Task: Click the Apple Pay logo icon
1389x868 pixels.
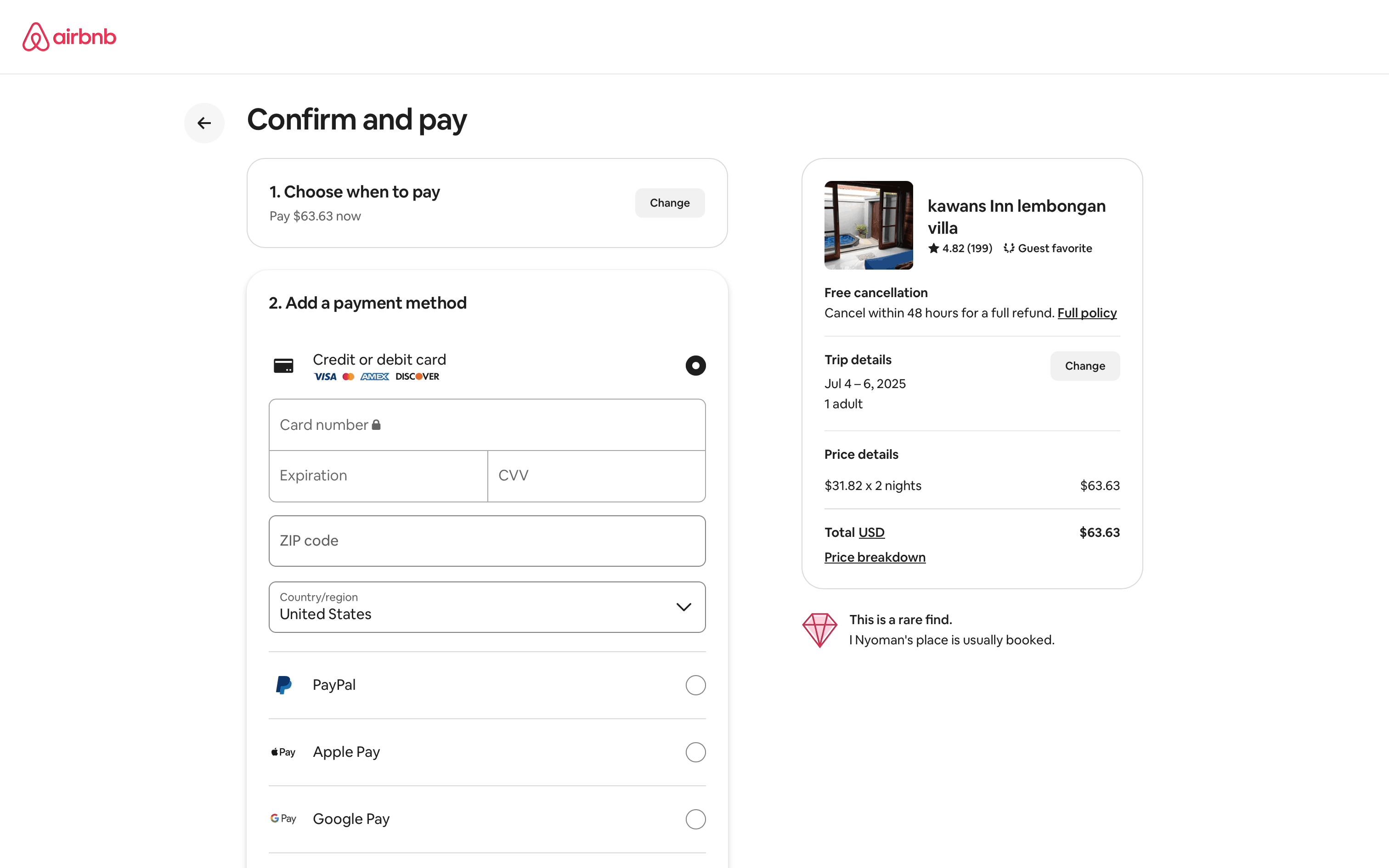Action: (x=283, y=752)
